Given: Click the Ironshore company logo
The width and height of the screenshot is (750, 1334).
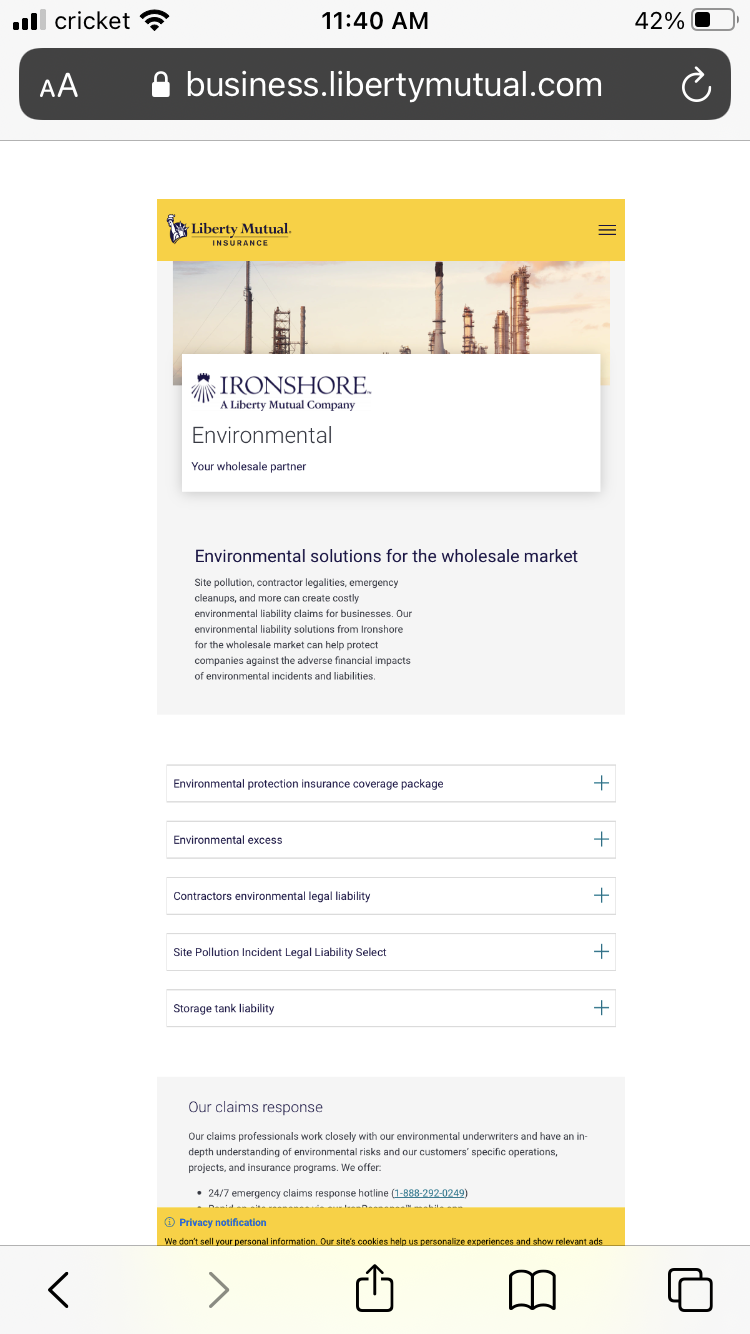Looking at the screenshot, I should coord(281,391).
